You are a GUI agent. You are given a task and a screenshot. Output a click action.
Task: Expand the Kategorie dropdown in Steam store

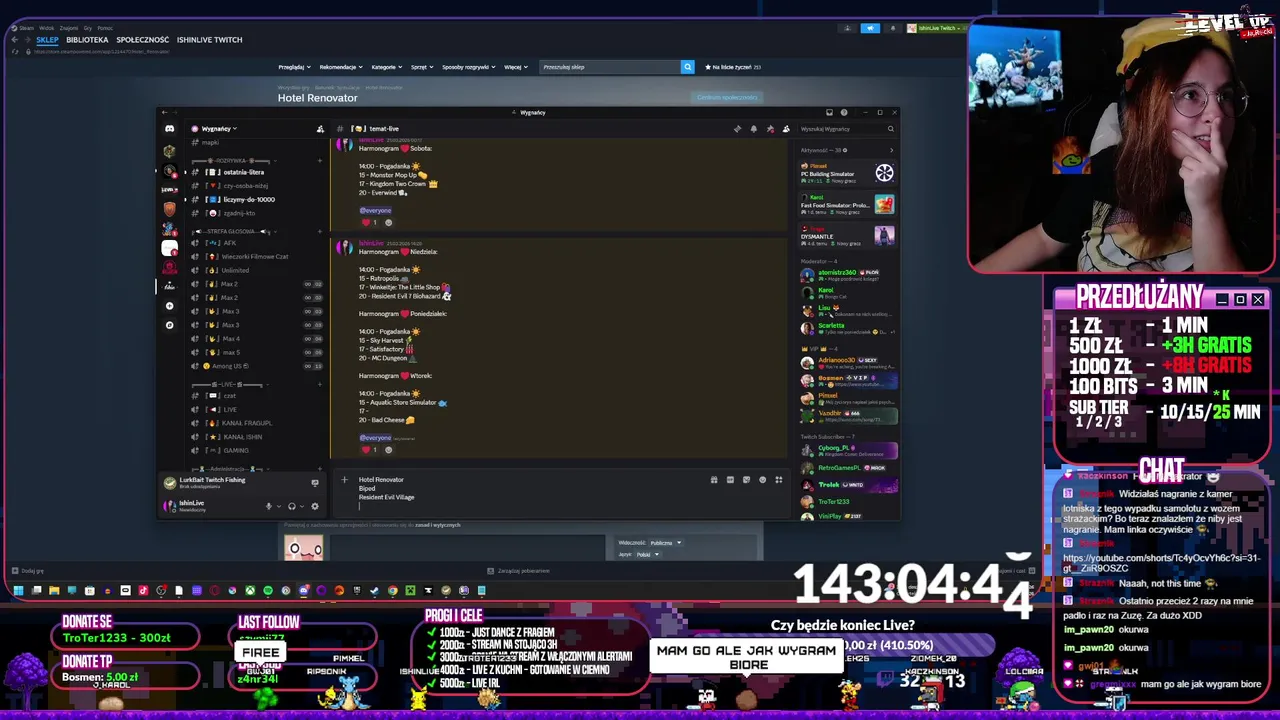pyautogui.click(x=387, y=67)
